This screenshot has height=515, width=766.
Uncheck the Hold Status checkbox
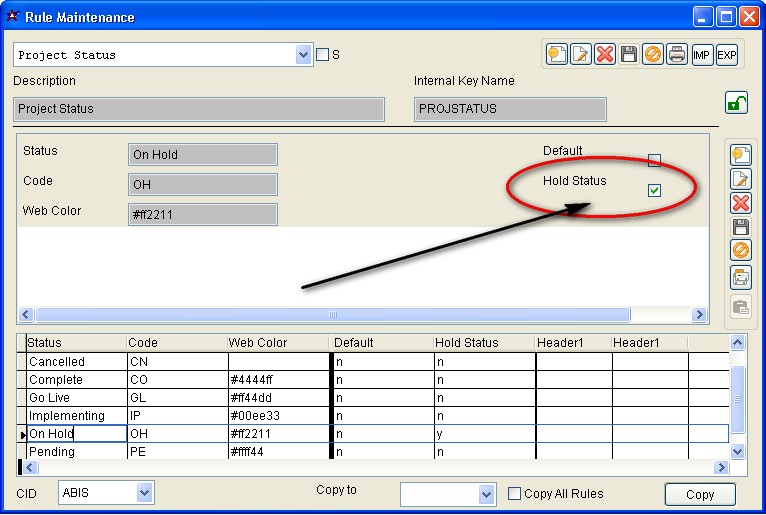click(654, 190)
